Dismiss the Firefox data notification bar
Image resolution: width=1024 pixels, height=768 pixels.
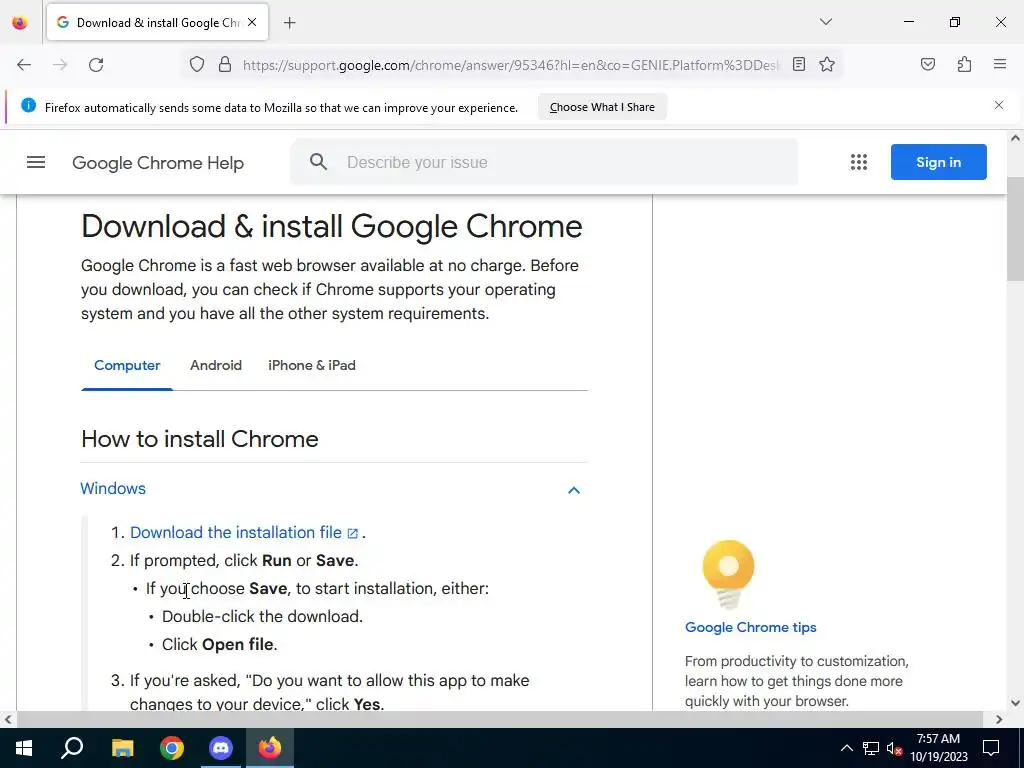[999, 105]
